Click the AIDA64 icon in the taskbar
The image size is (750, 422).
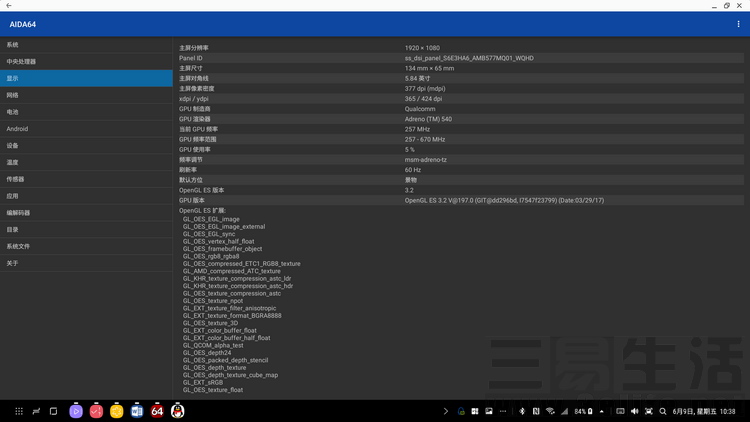(x=157, y=411)
